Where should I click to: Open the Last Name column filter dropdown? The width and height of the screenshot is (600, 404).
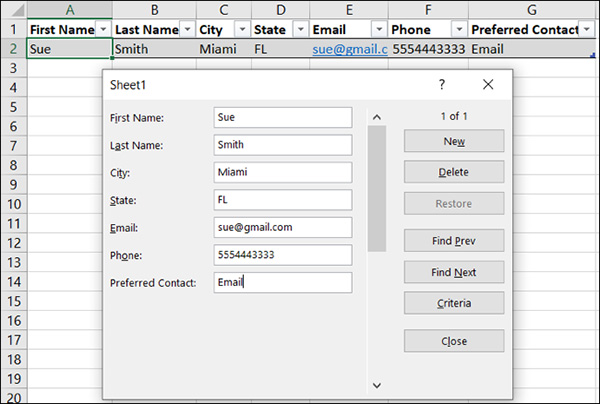(x=185, y=30)
